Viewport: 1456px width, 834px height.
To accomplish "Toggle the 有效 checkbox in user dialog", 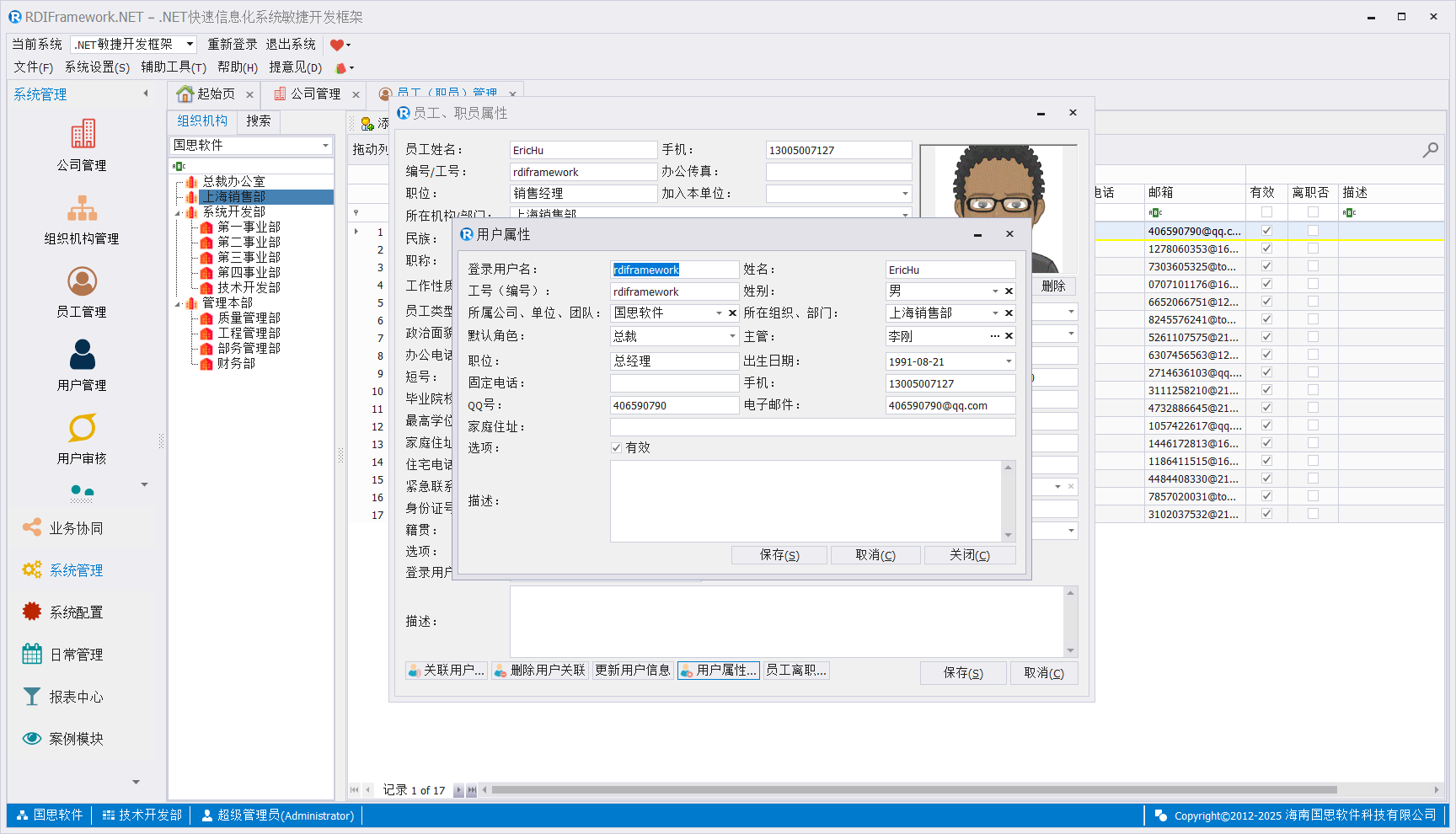I will pyautogui.click(x=616, y=447).
